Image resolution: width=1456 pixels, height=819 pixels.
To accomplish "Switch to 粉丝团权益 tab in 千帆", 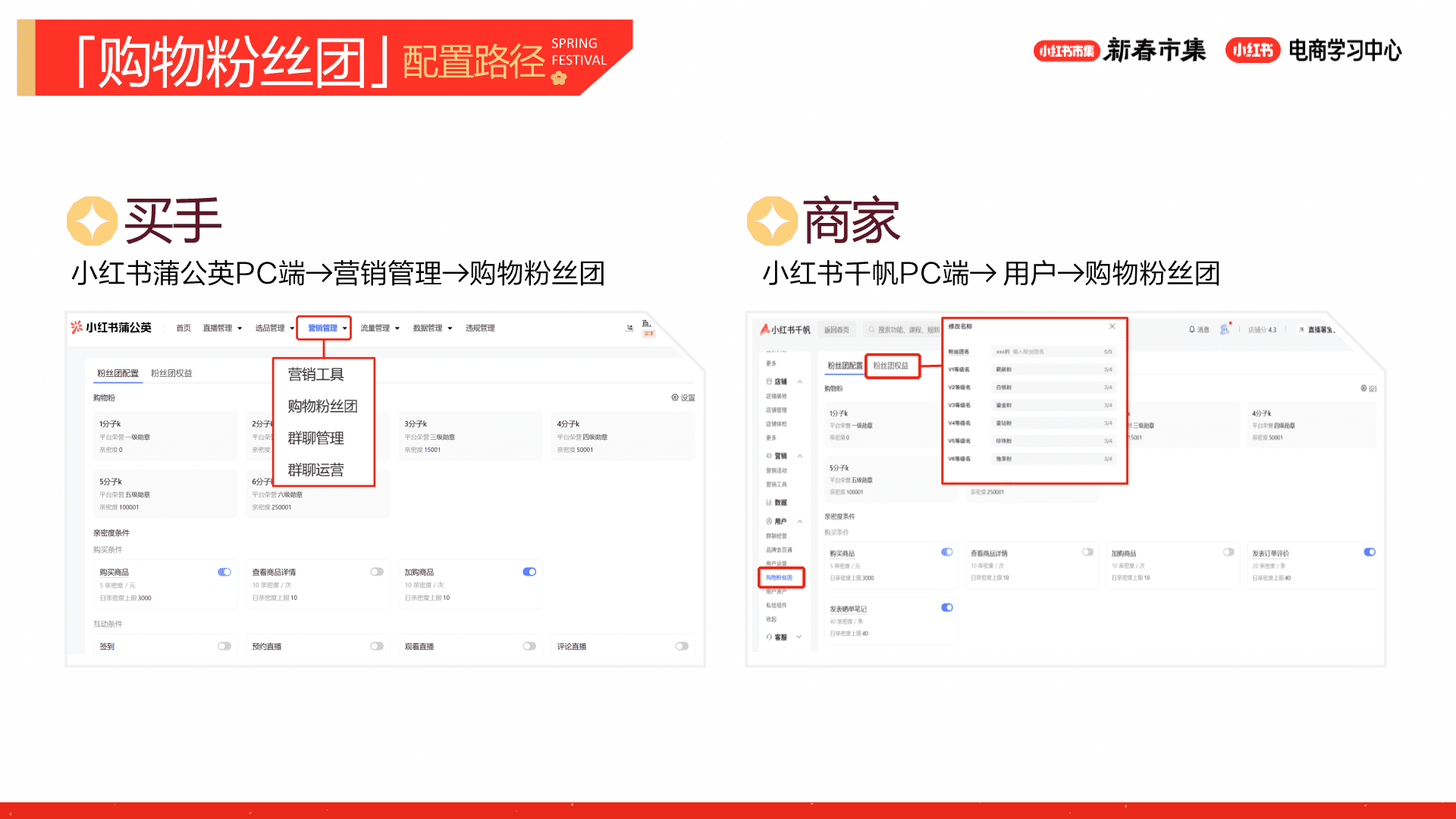I will [891, 366].
